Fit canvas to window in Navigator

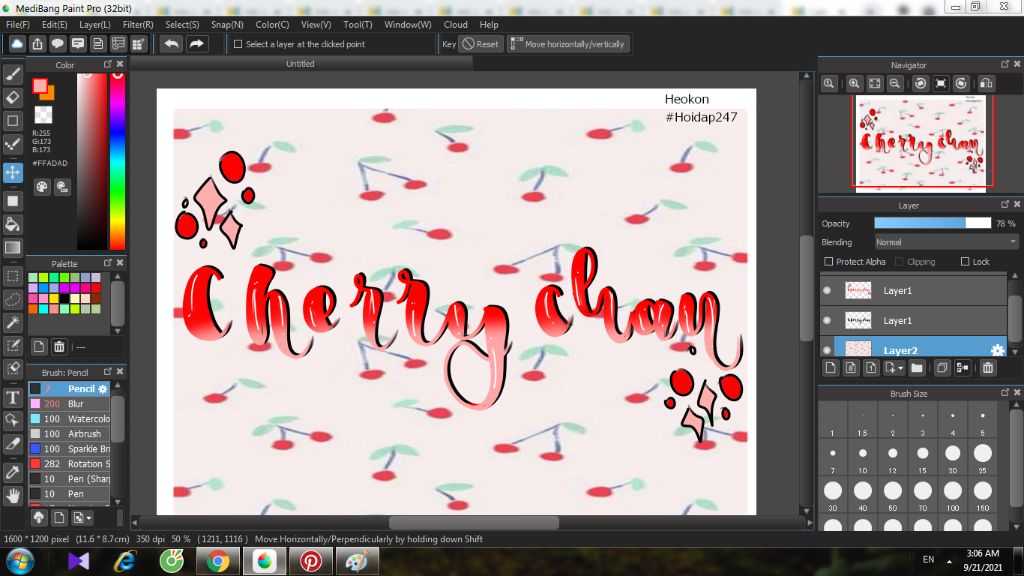tap(874, 84)
